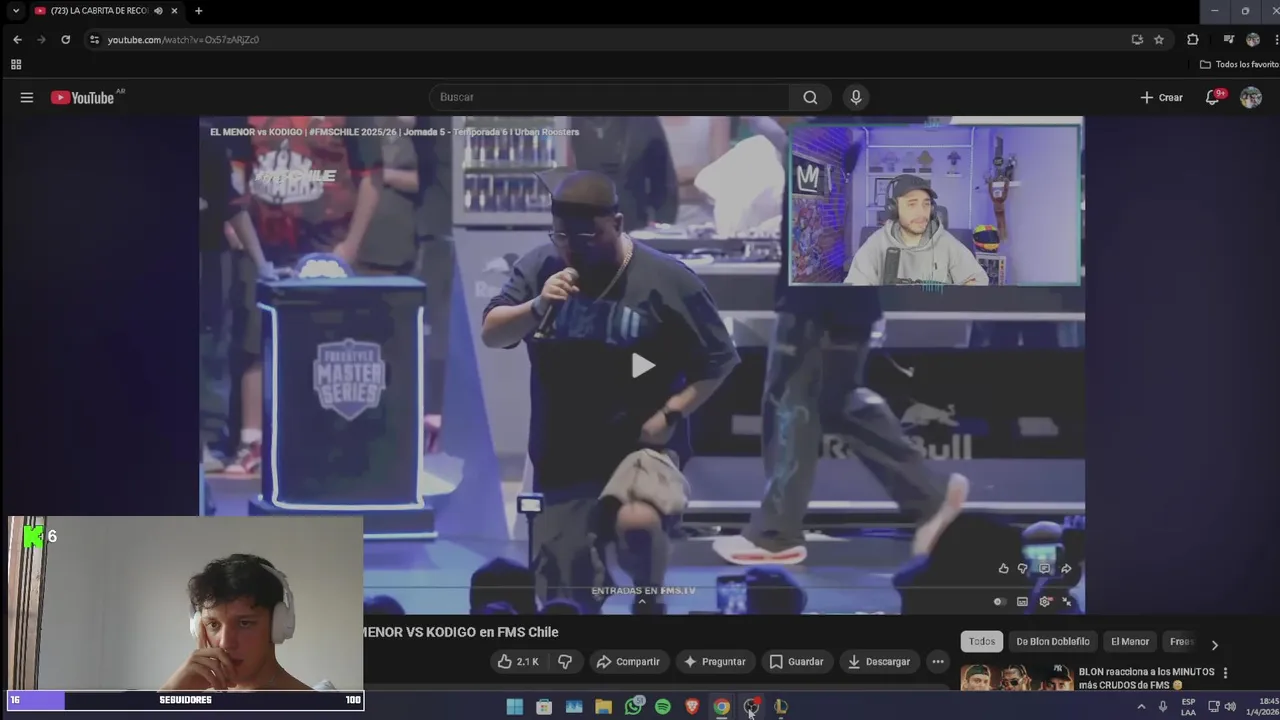Viewport: 1280px width, 720px height.
Task: Open browser extensions puzzle icon
Action: 1192,39
